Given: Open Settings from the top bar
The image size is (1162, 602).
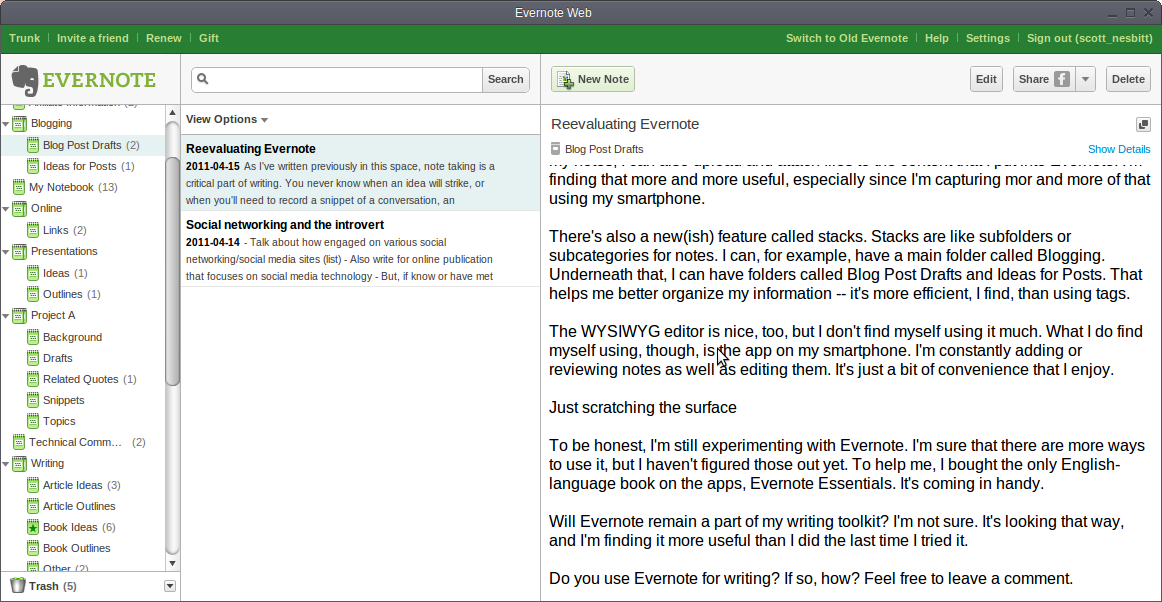Looking at the screenshot, I should tap(987, 38).
